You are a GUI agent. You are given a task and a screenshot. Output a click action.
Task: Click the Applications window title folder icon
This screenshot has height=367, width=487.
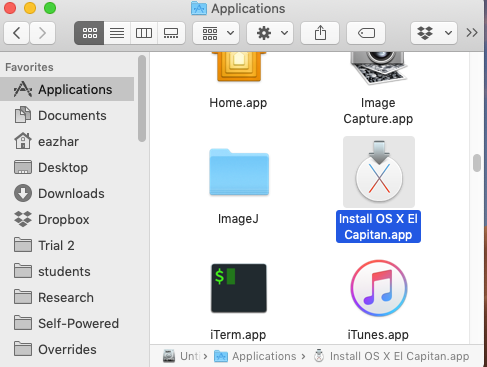tap(199, 8)
